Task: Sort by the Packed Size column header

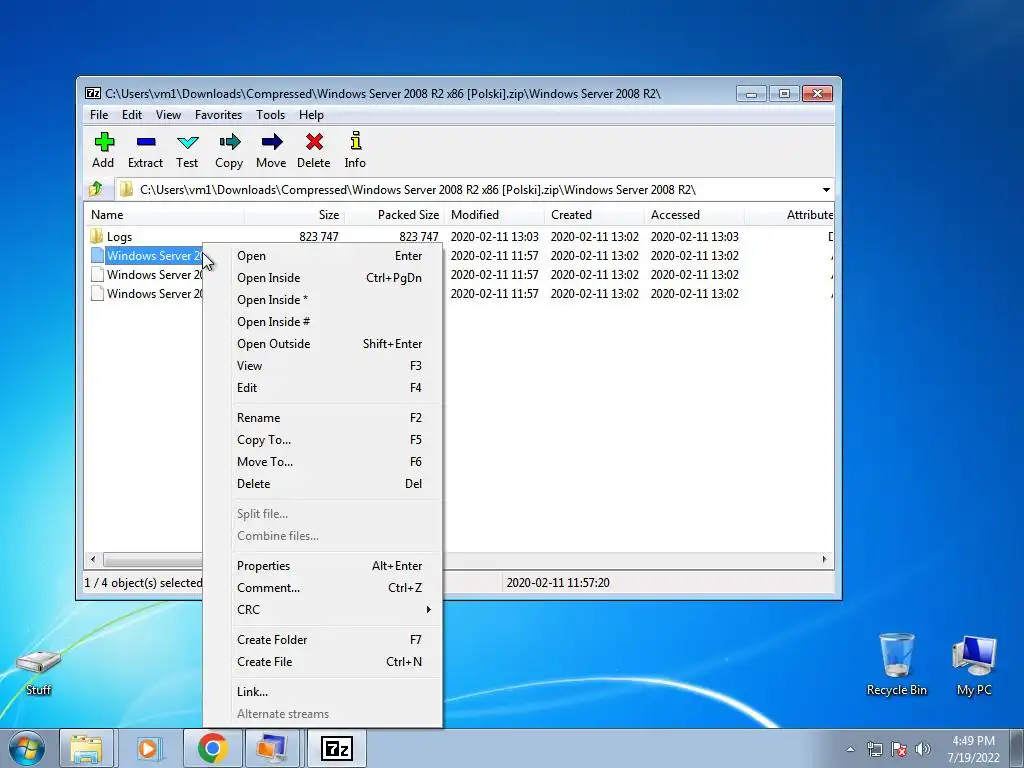Action: (x=394, y=215)
